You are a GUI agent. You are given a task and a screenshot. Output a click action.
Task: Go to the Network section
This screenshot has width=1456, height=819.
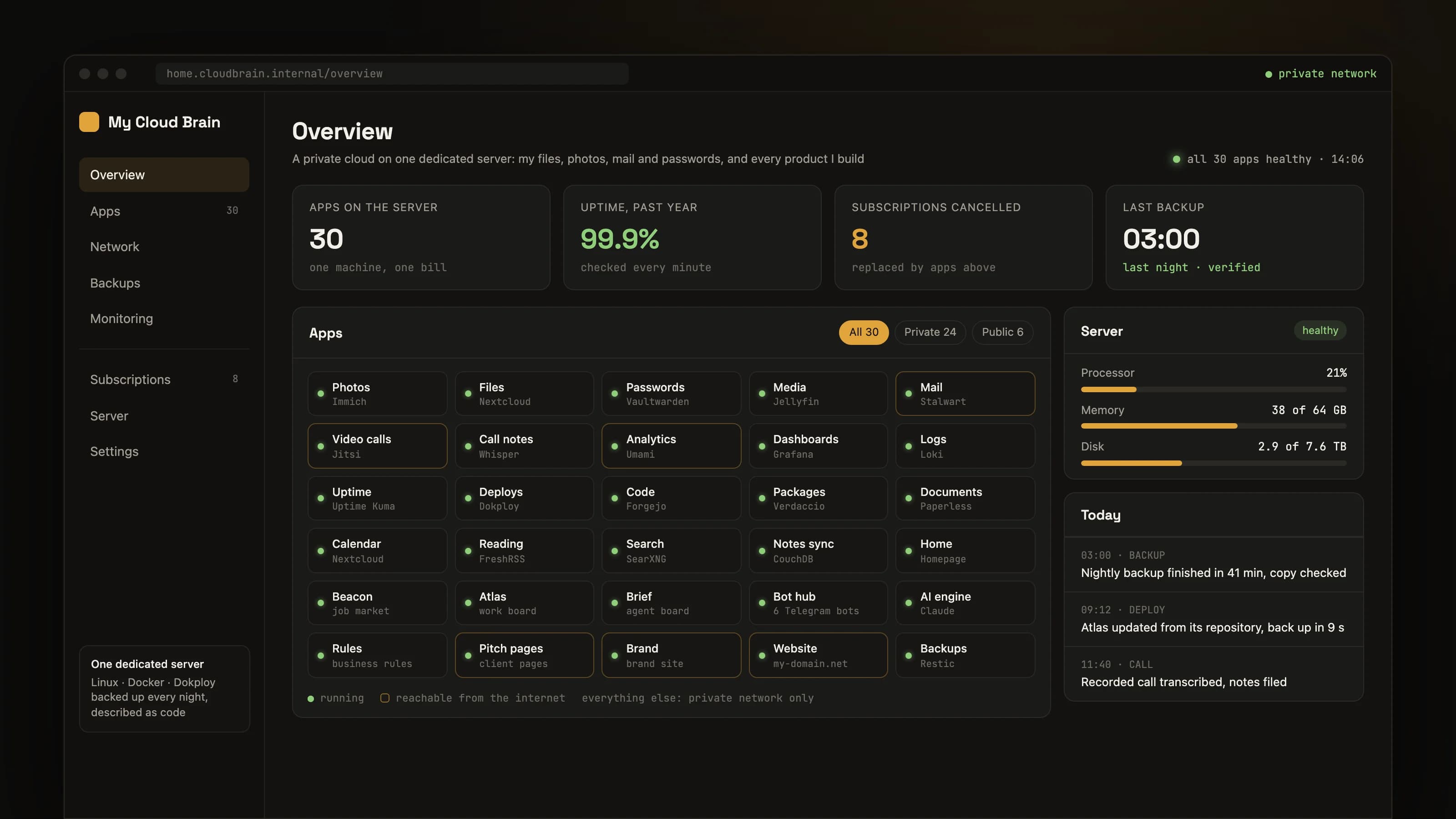164,247
